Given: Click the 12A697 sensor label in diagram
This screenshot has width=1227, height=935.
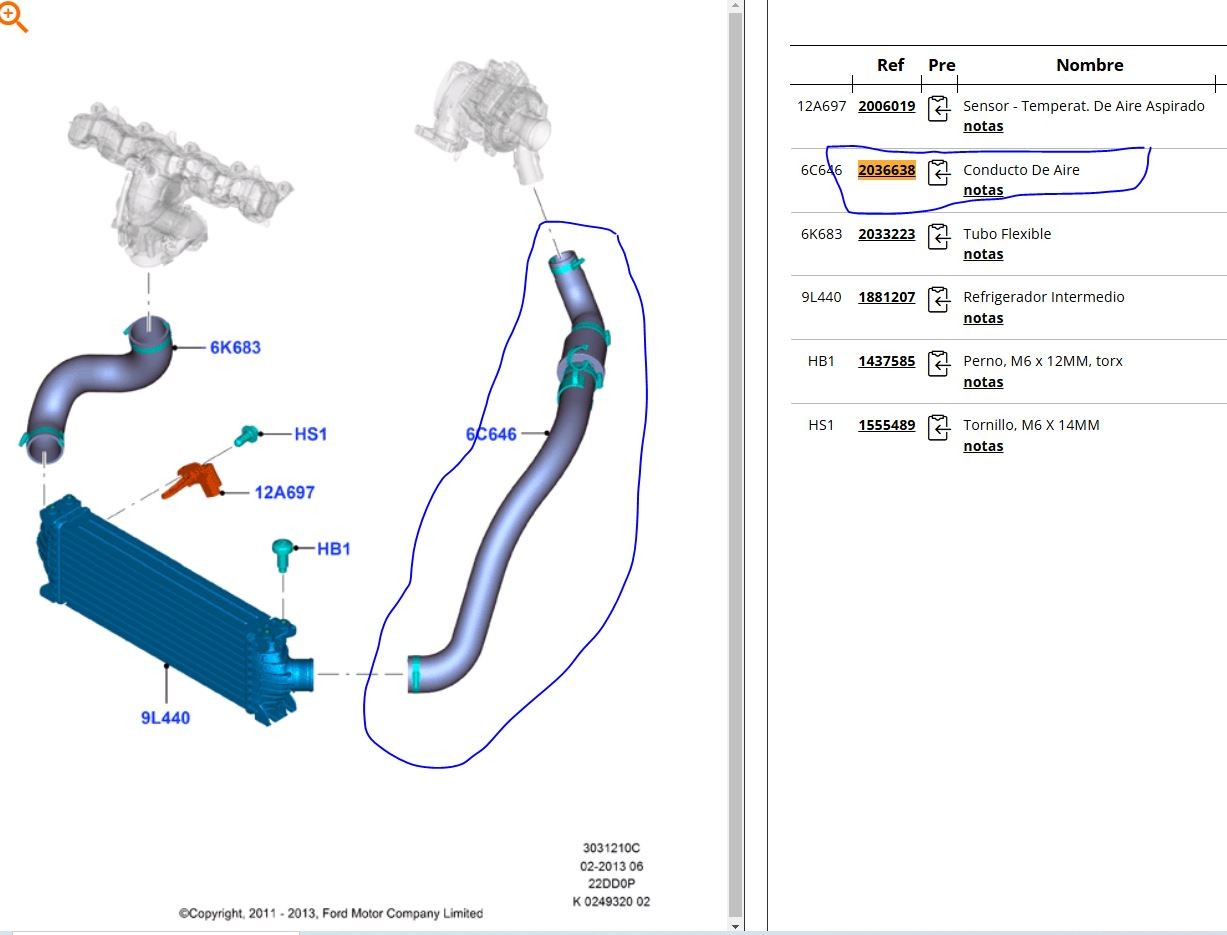Looking at the screenshot, I should tap(284, 492).
